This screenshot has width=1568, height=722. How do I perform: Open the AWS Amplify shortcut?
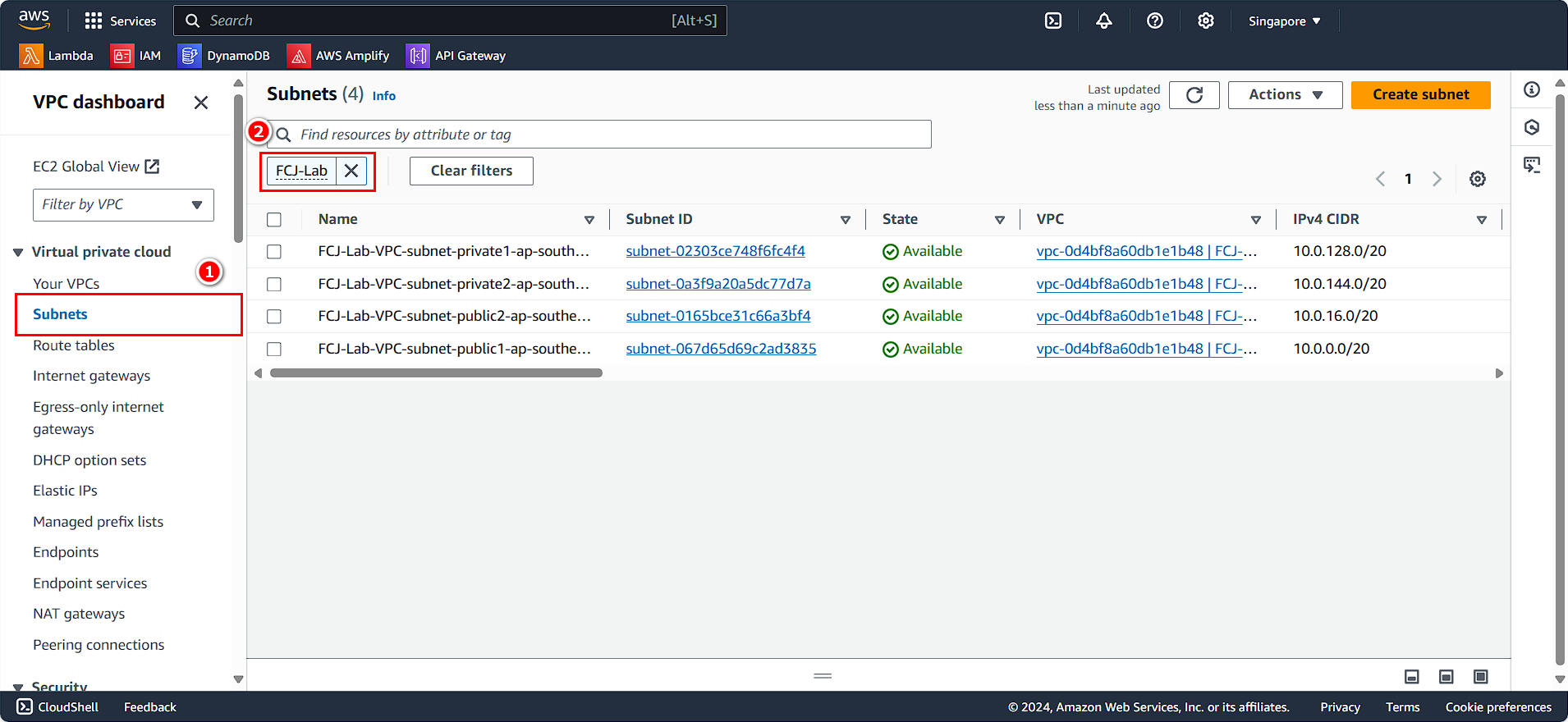coord(338,56)
